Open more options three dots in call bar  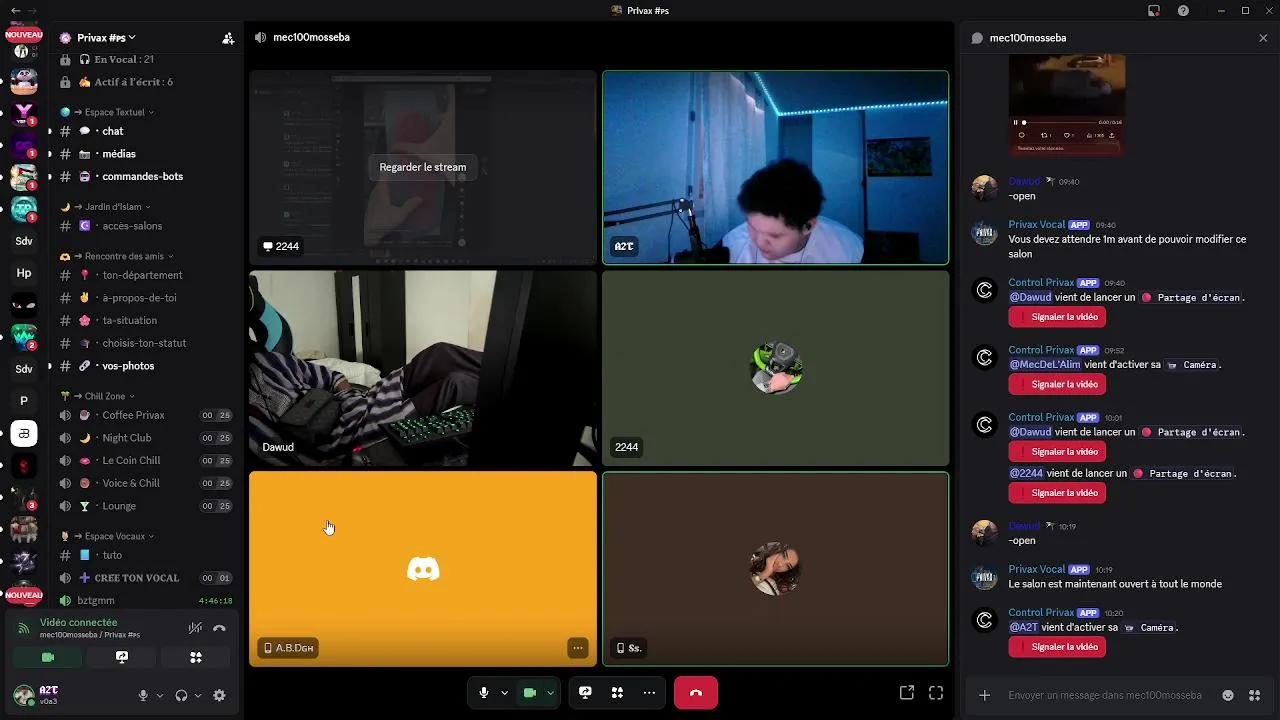pyautogui.click(x=649, y=693)
